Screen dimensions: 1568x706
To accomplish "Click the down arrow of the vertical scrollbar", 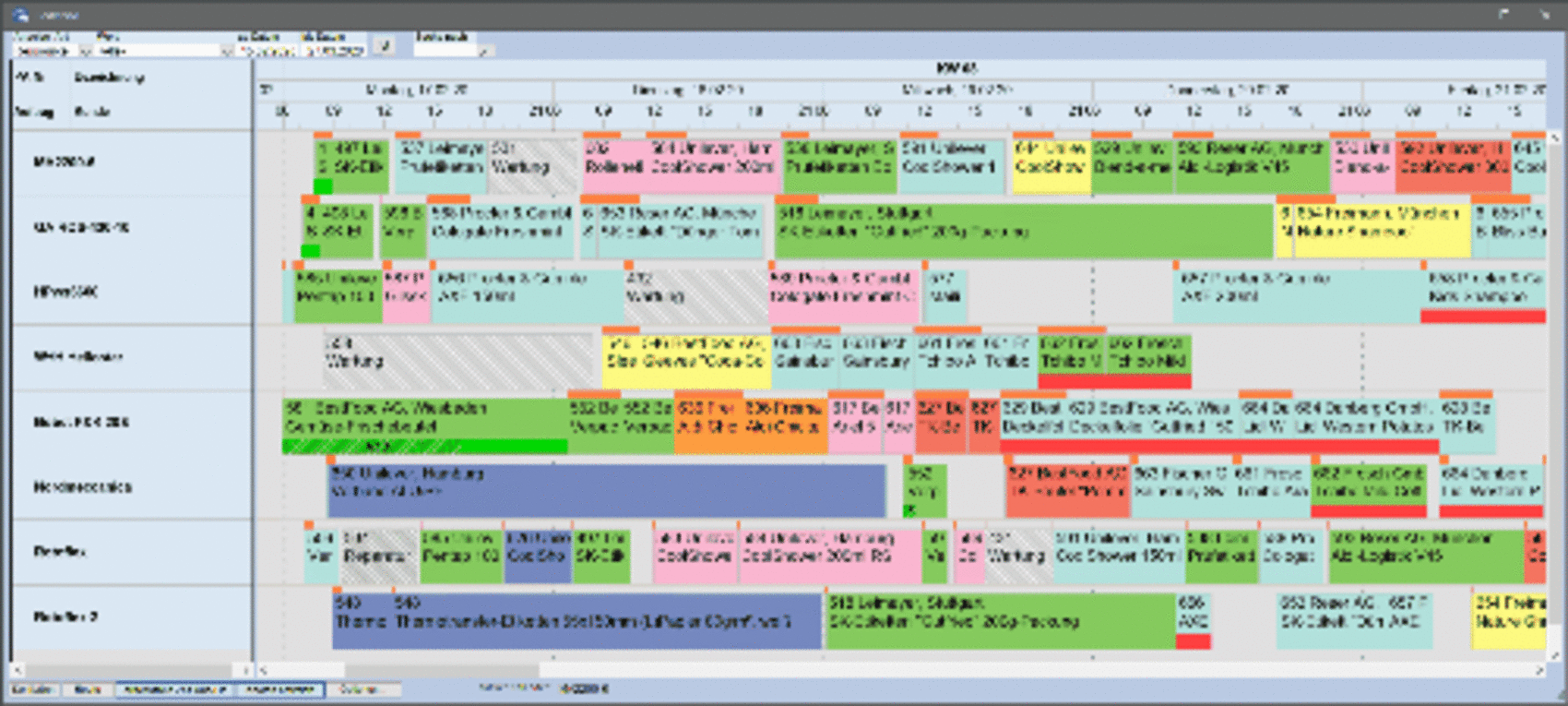I will [1553, 653].
